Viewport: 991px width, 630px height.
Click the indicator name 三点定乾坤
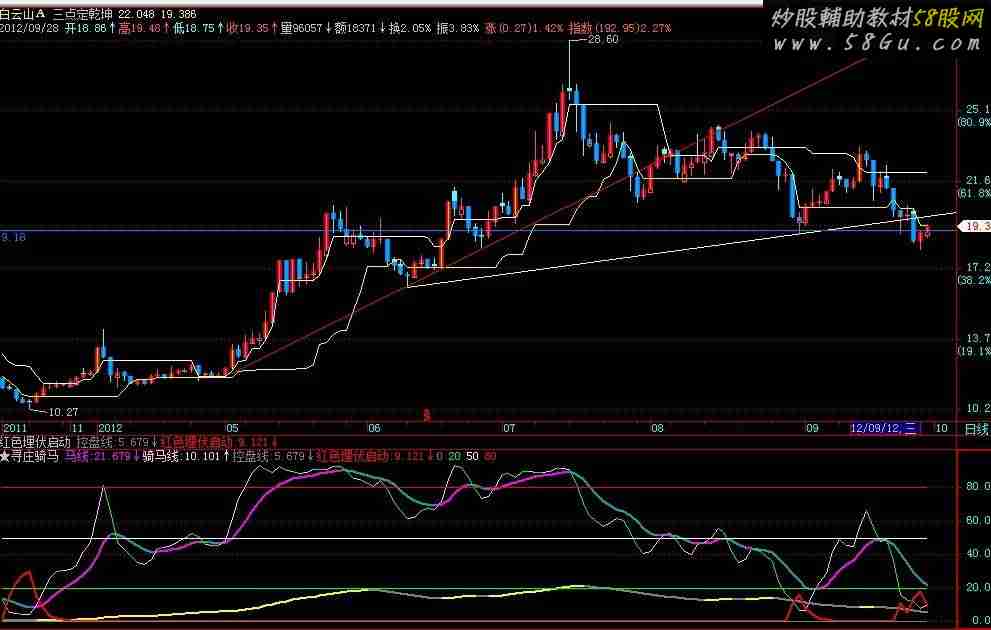tap(83, 14)
